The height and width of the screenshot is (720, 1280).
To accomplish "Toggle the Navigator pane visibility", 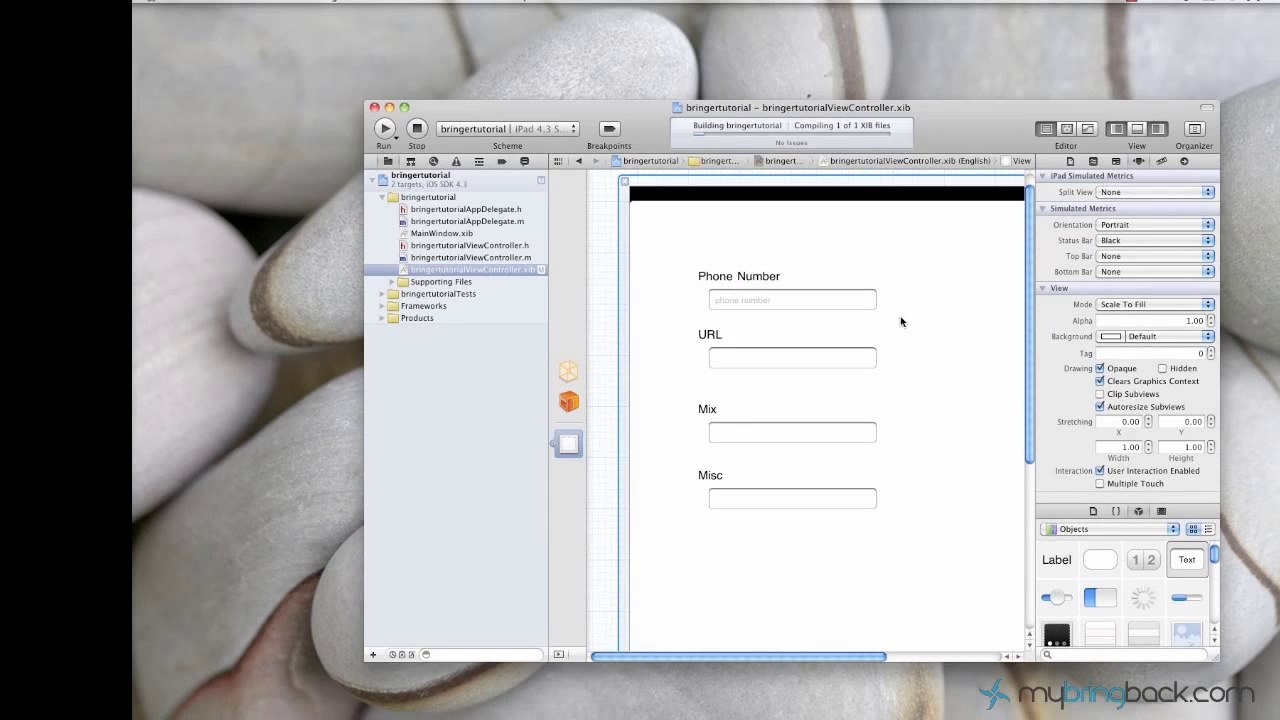I will point(1116,129).
